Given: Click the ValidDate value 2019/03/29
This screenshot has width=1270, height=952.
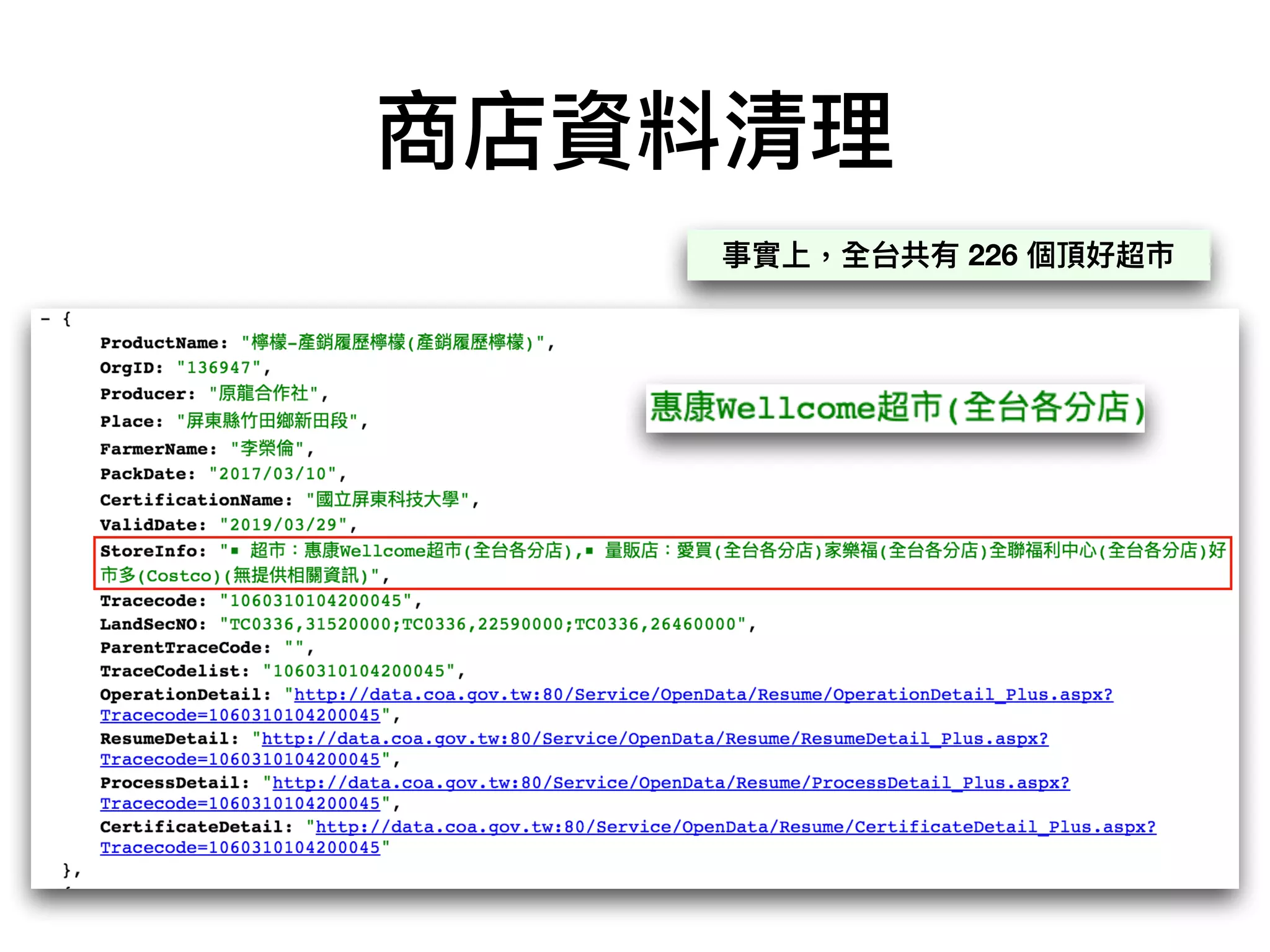Looking at the screenshot, I should (283, 525).
